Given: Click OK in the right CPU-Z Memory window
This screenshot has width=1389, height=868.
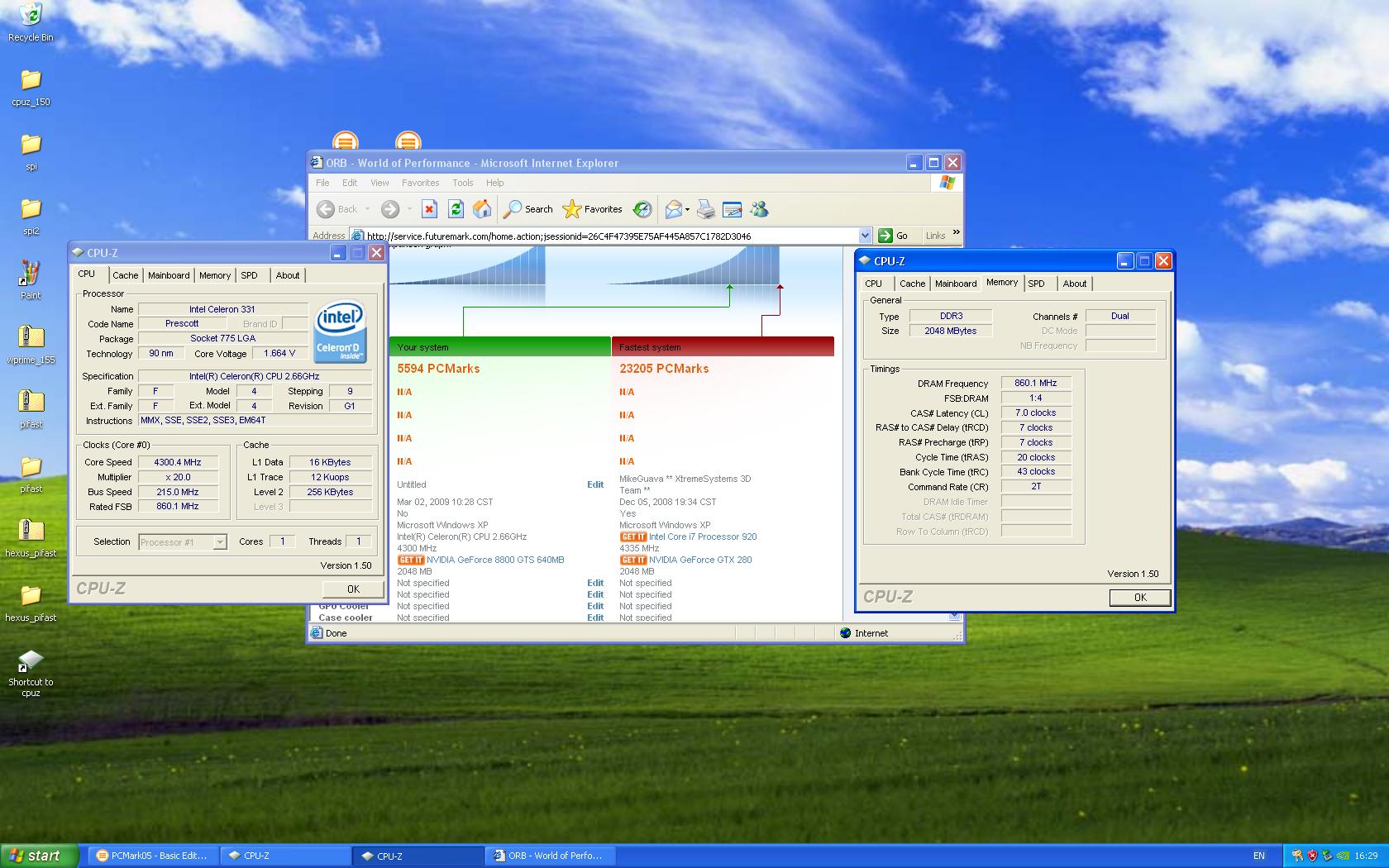Looking at the screenshot, I should tap(1140, 597).
